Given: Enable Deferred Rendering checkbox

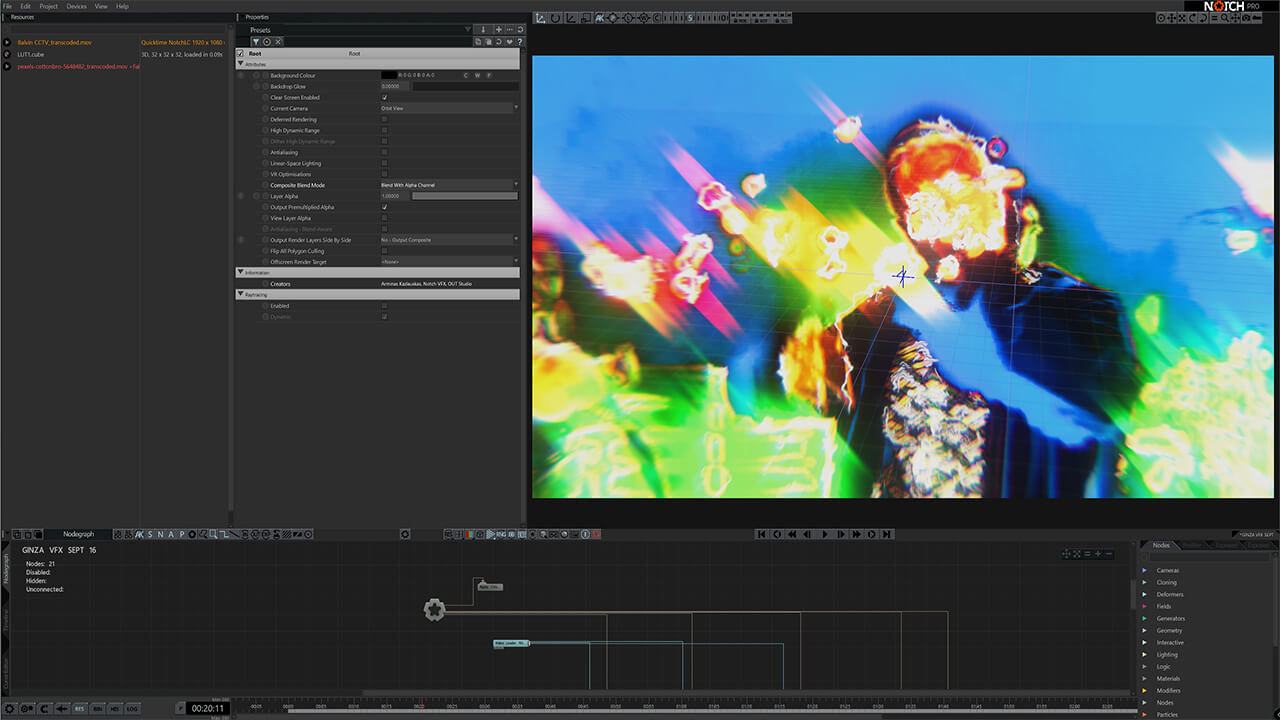Looking at the screenshot, I should (x=384, y=119).
